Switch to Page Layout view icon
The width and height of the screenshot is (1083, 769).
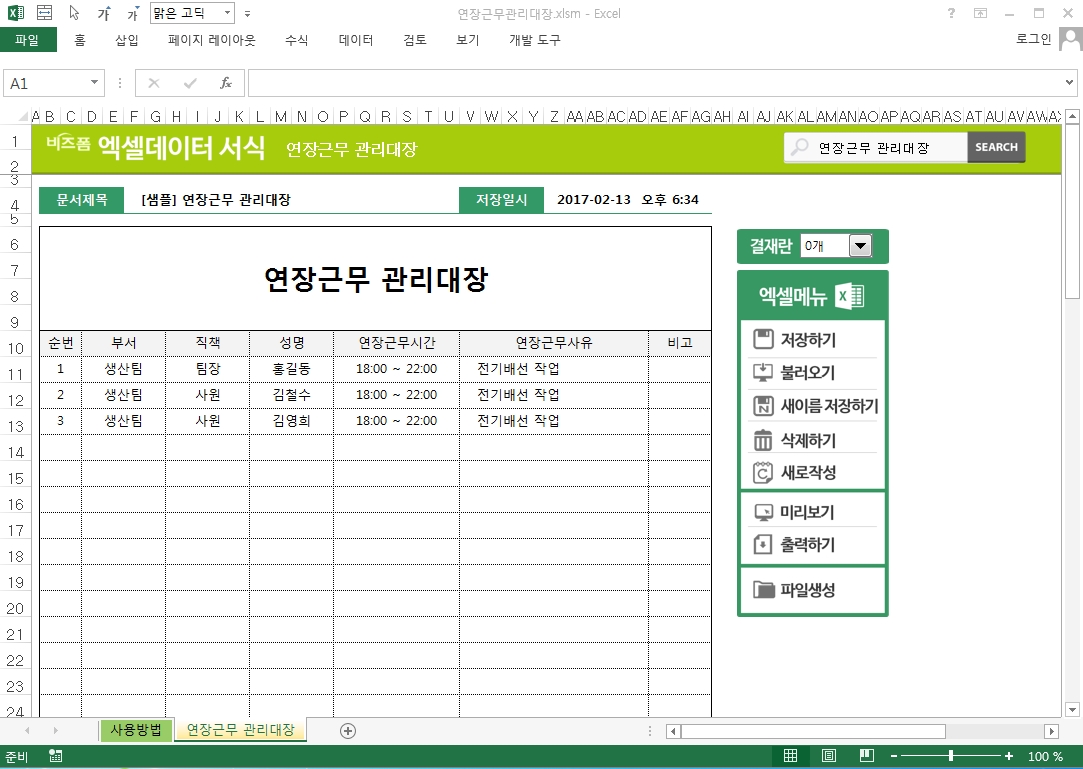click(x=829, y=756)
